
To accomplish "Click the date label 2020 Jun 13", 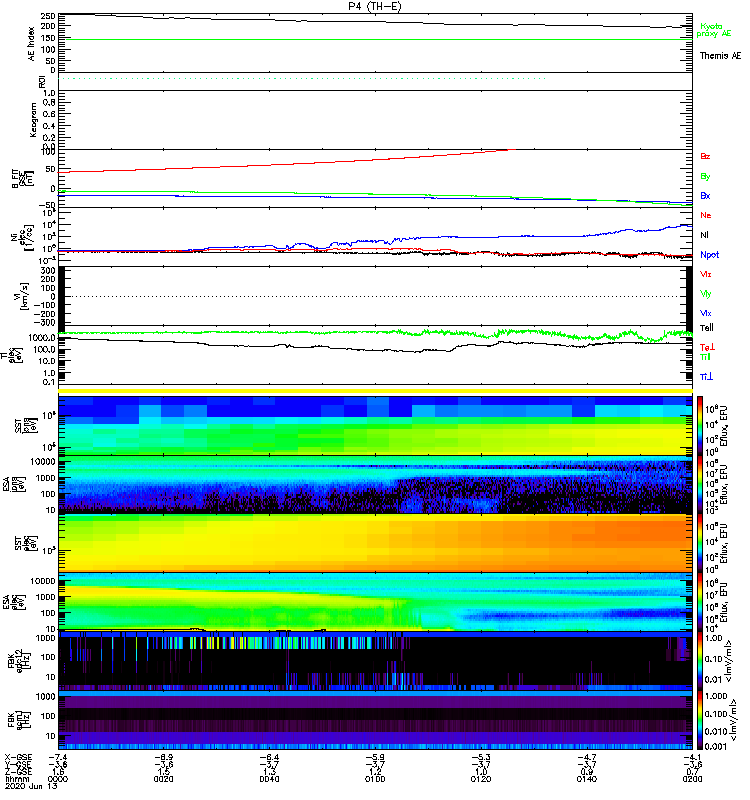I will (x=31, y=786).
